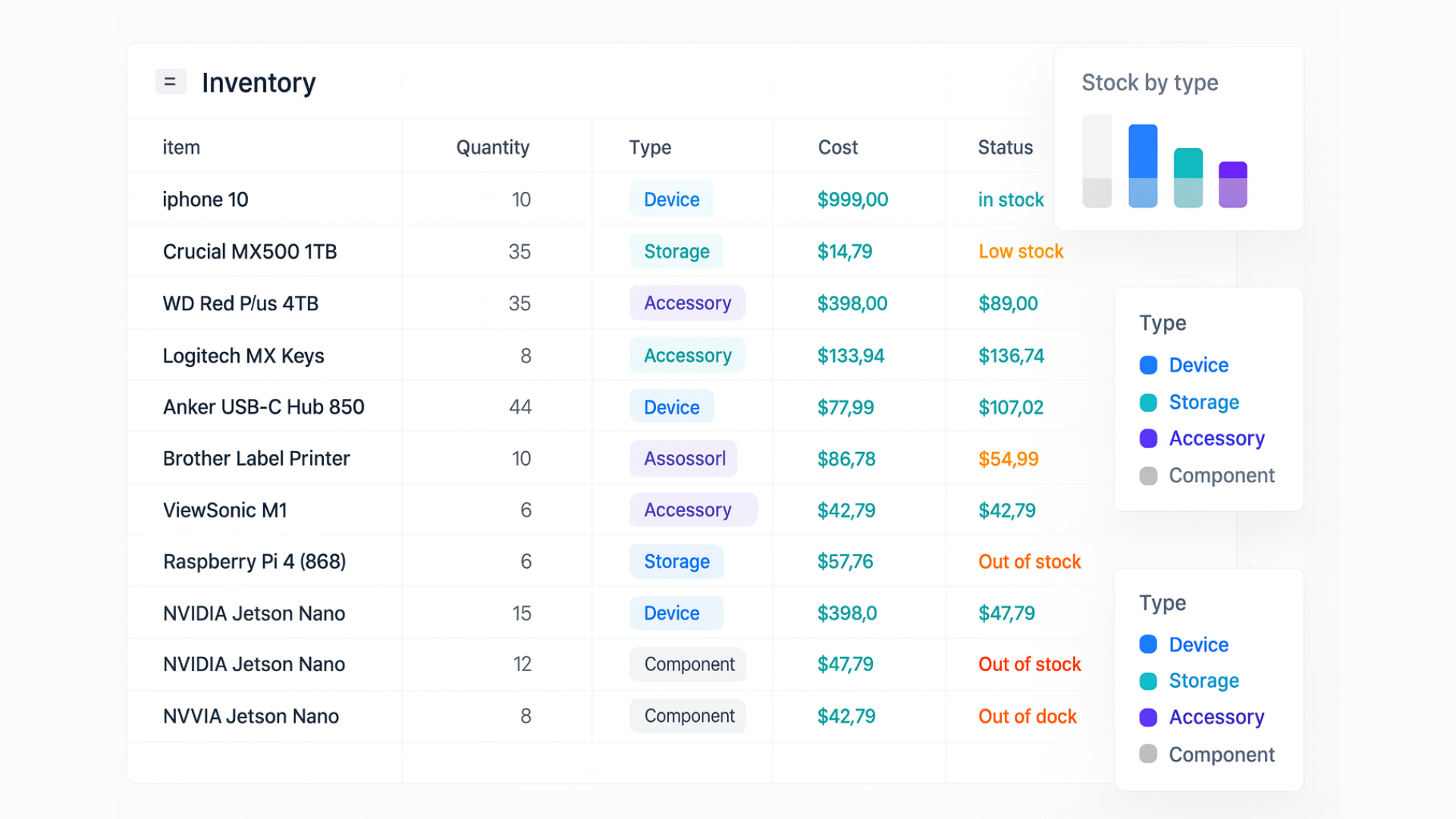
Task: Sort by the Quantity column header
Action: click(x=492, y=147)
